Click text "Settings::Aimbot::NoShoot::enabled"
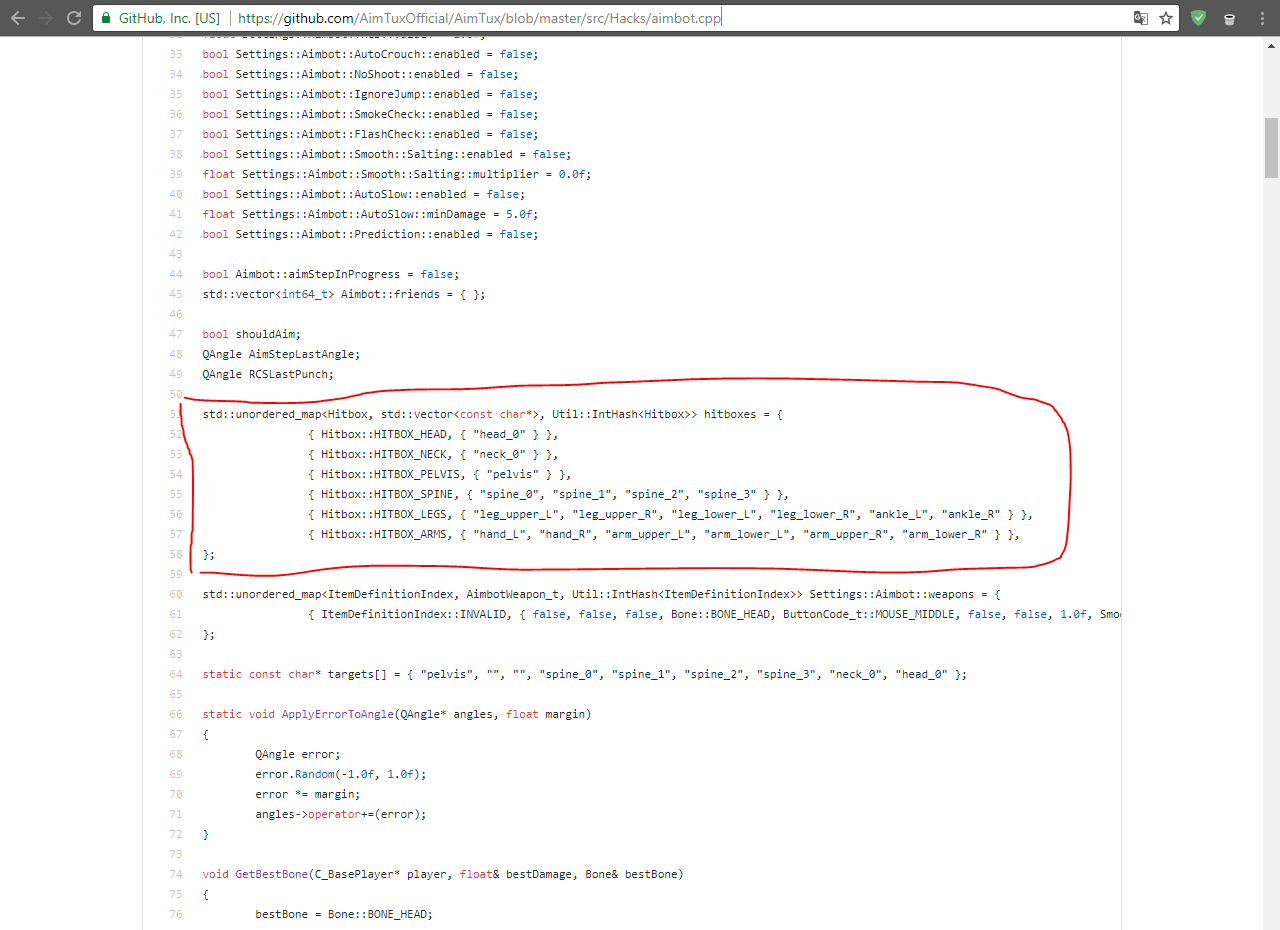Image resolution: width=1280 pixels, height=930 pixels. (x=347, y=74)
